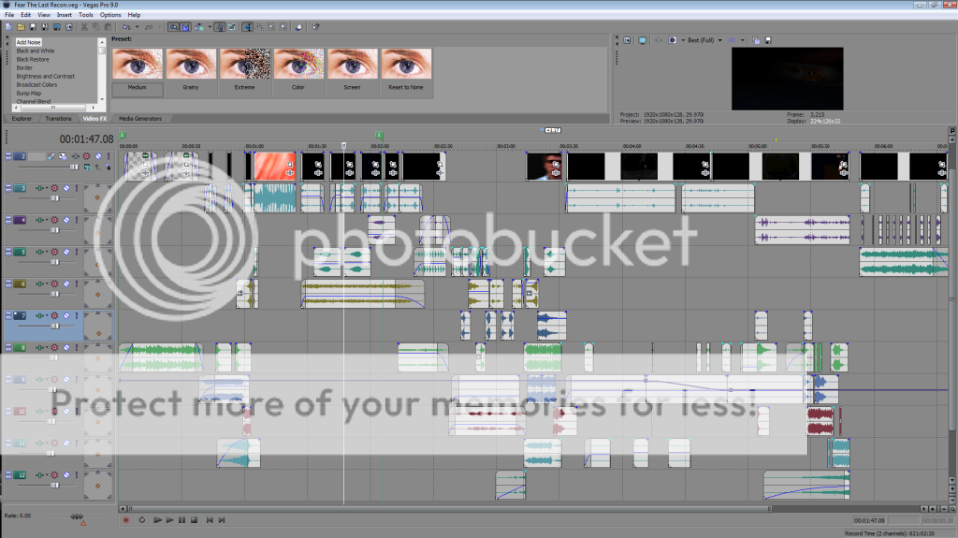Open Project Video Properties in preview panel
The width and height of the screenshot is (958, 538).
627,40
